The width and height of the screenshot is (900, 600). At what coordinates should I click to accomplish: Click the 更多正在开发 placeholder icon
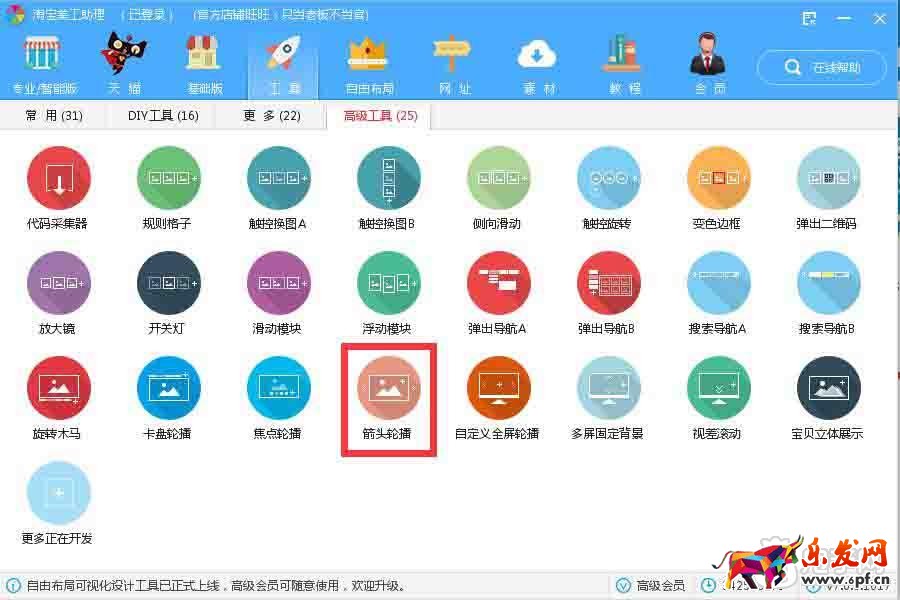(59, 493)
